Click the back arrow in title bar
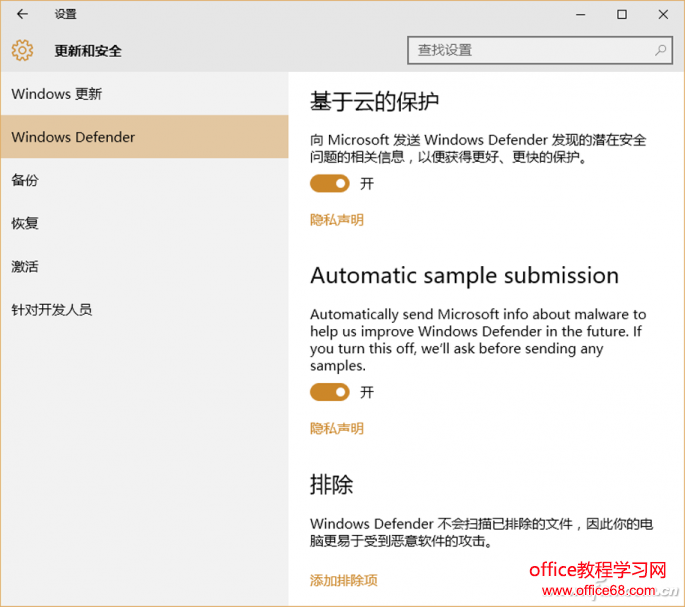The height and width of the screenshot is (607, 685). coord(22,15)
